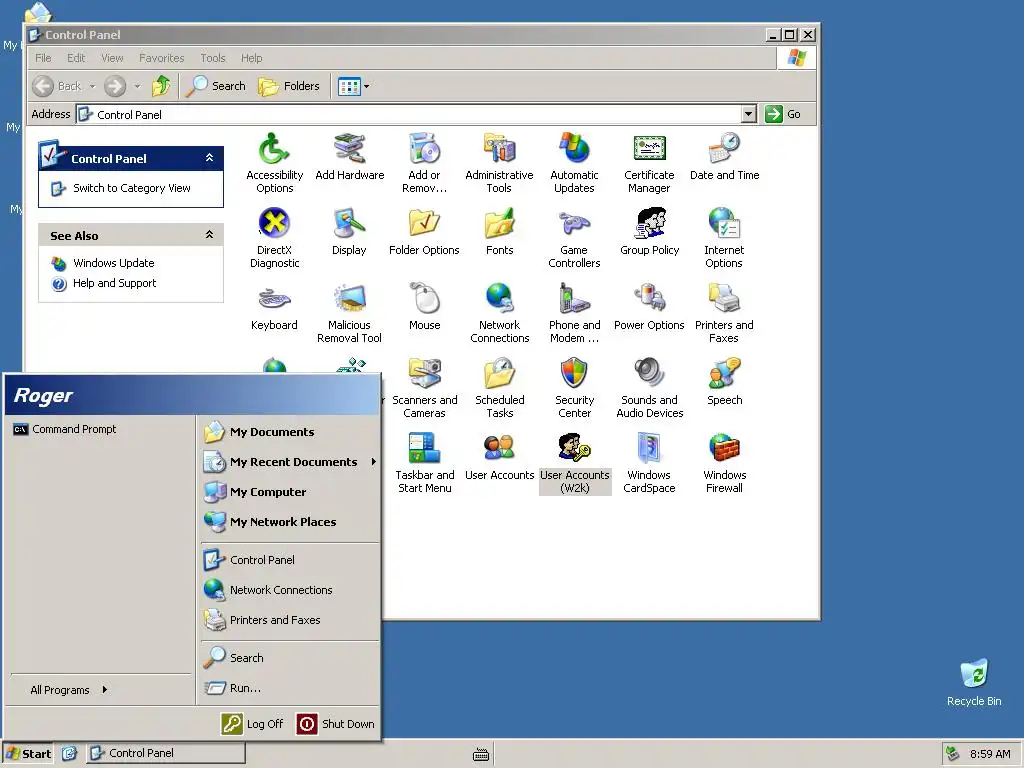Open the Speech applet icon

pos(724,382)
